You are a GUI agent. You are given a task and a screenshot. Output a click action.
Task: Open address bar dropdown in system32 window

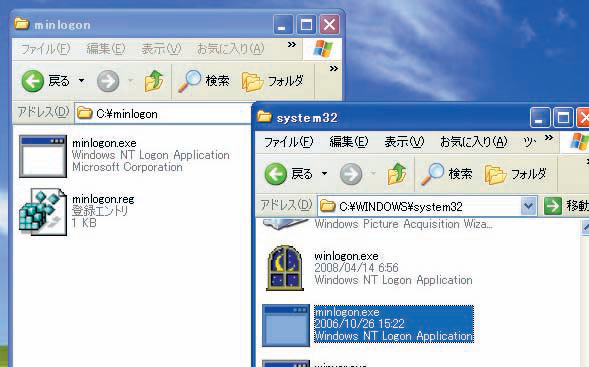[529, 206]
